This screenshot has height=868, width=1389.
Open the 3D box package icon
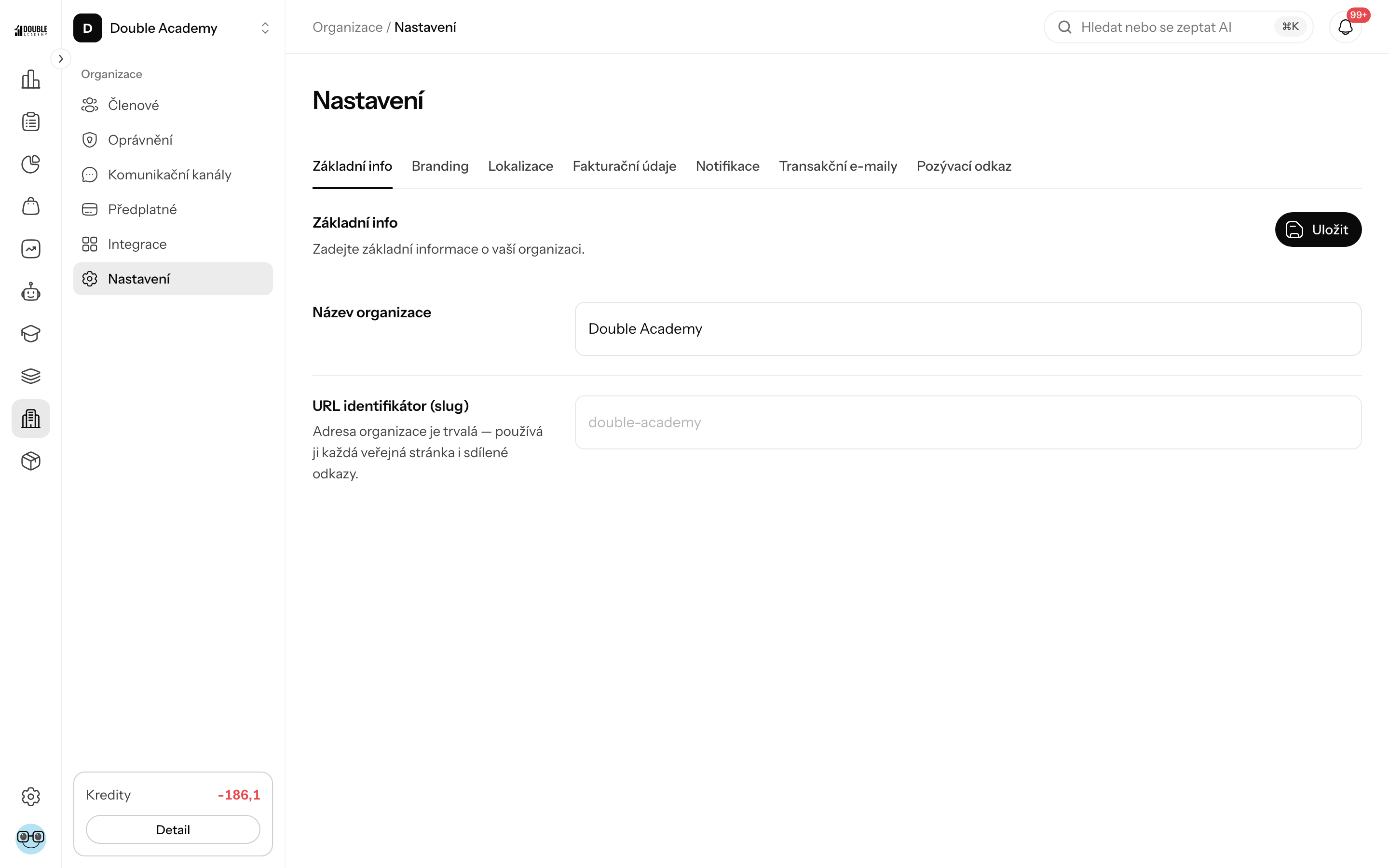(x=30, y=461)
